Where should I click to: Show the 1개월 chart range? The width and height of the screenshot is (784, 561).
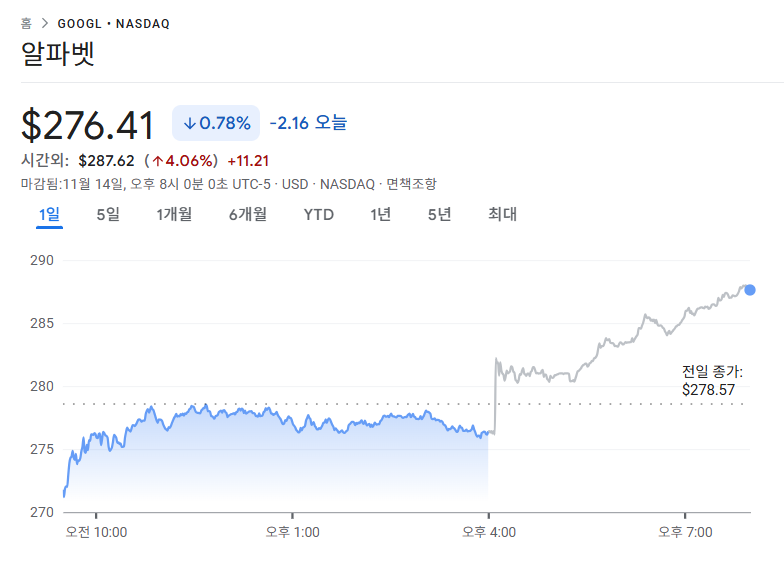pyautogui.click(x=174, y=214)
